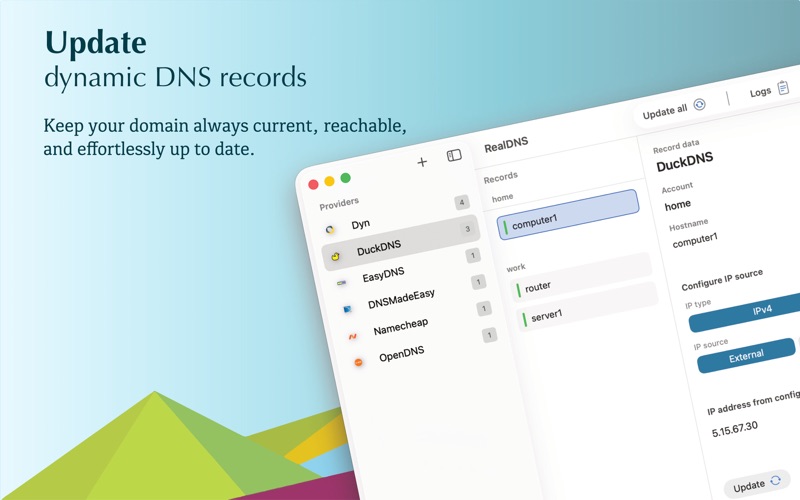This screenshot has width=800, height=500.
Task: Select Dyn in the providers list
Action: (x=397, y=218)
